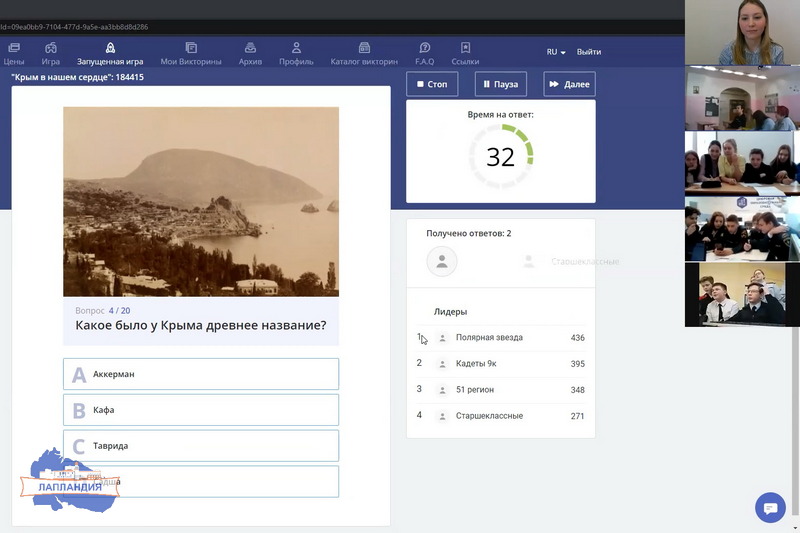
Task: Click the Полярная звезда leader name
Action: [489, 338]
